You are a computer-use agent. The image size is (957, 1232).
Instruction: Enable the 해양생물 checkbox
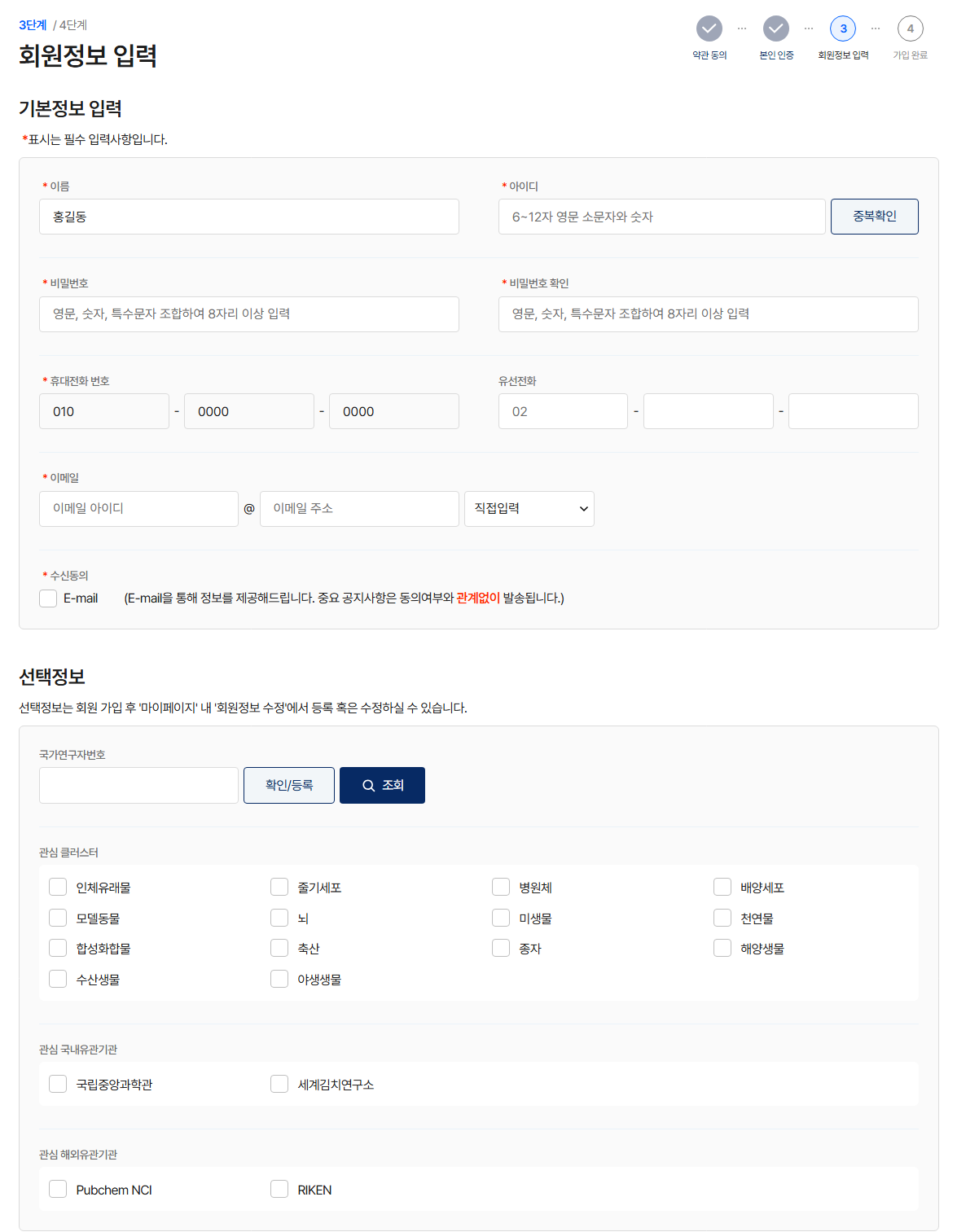pyautogui.click(x=722, y=948)
